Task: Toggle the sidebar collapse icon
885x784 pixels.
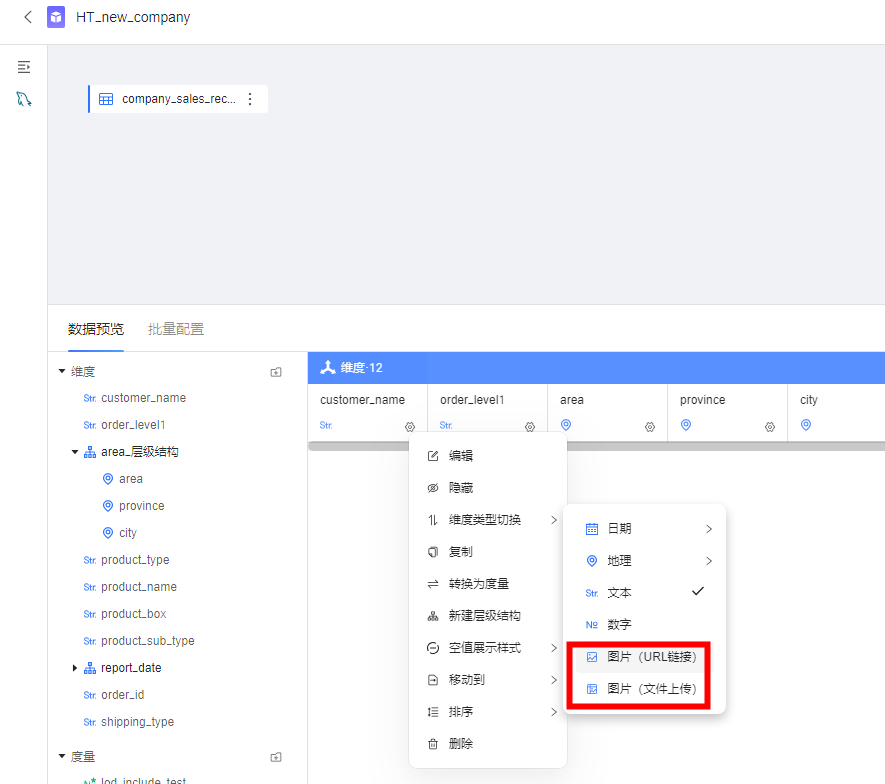Action: tap(24, 67)
